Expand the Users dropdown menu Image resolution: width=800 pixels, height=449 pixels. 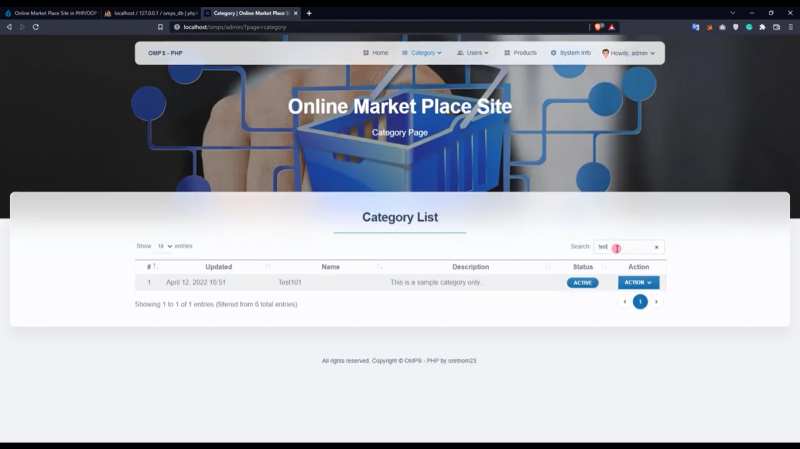[473, 53]
